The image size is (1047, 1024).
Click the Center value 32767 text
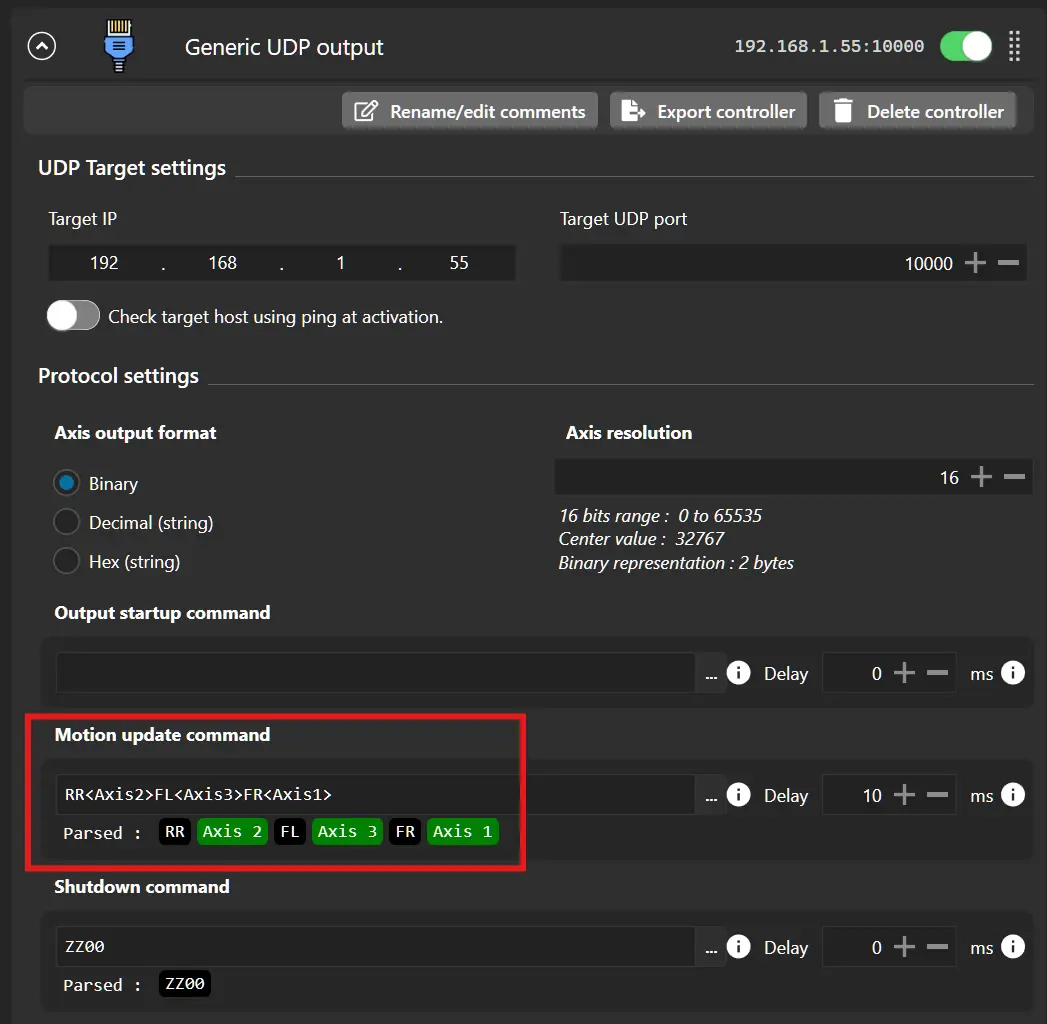coord(641,539)
